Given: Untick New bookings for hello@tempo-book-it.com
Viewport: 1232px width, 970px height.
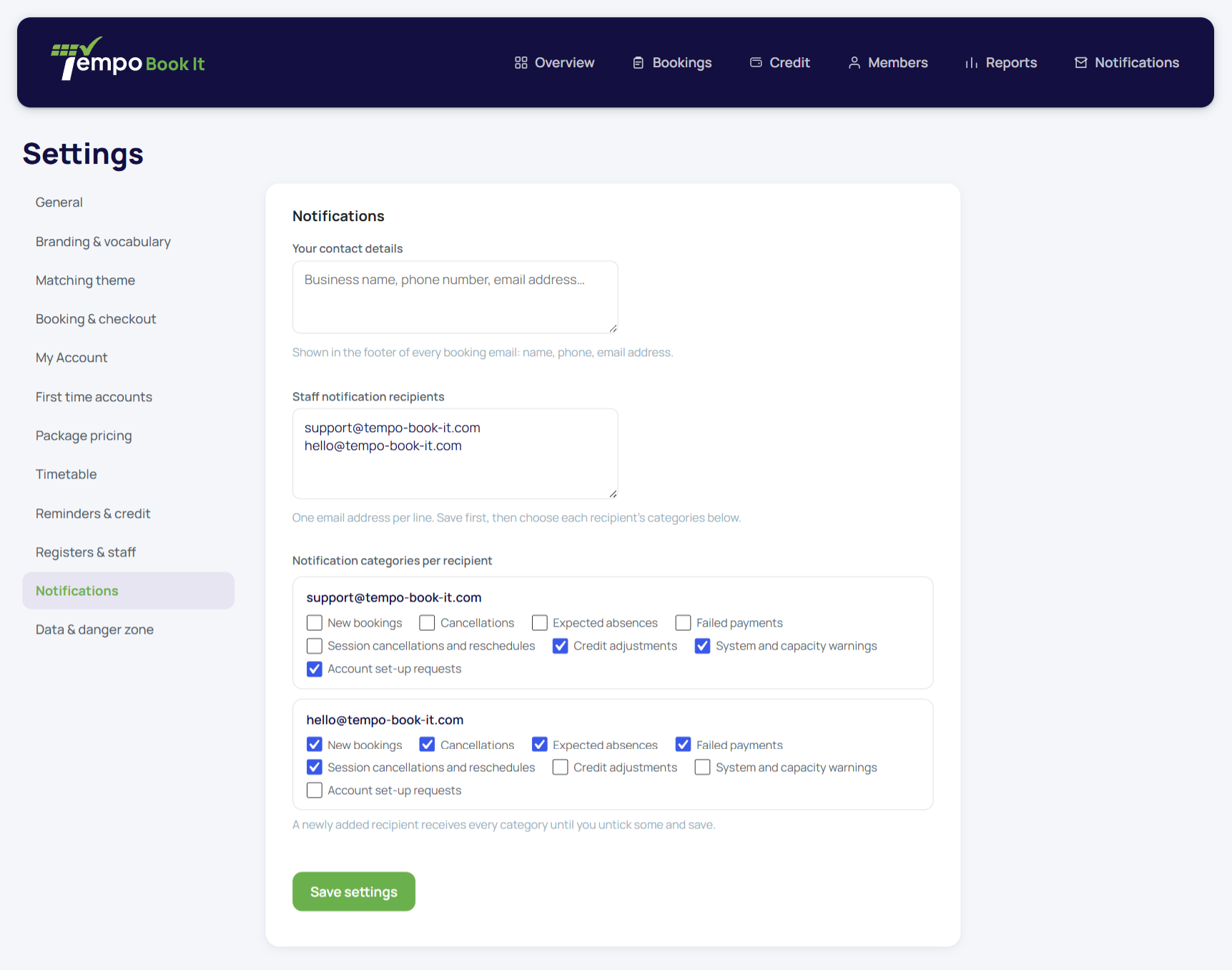Looking at the screenshot, I should [315, 745].
